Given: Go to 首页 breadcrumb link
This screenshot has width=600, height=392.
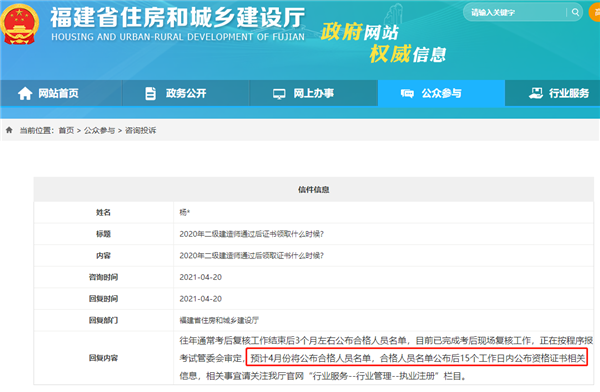Looking at the screenshot, I should point(66,131).
